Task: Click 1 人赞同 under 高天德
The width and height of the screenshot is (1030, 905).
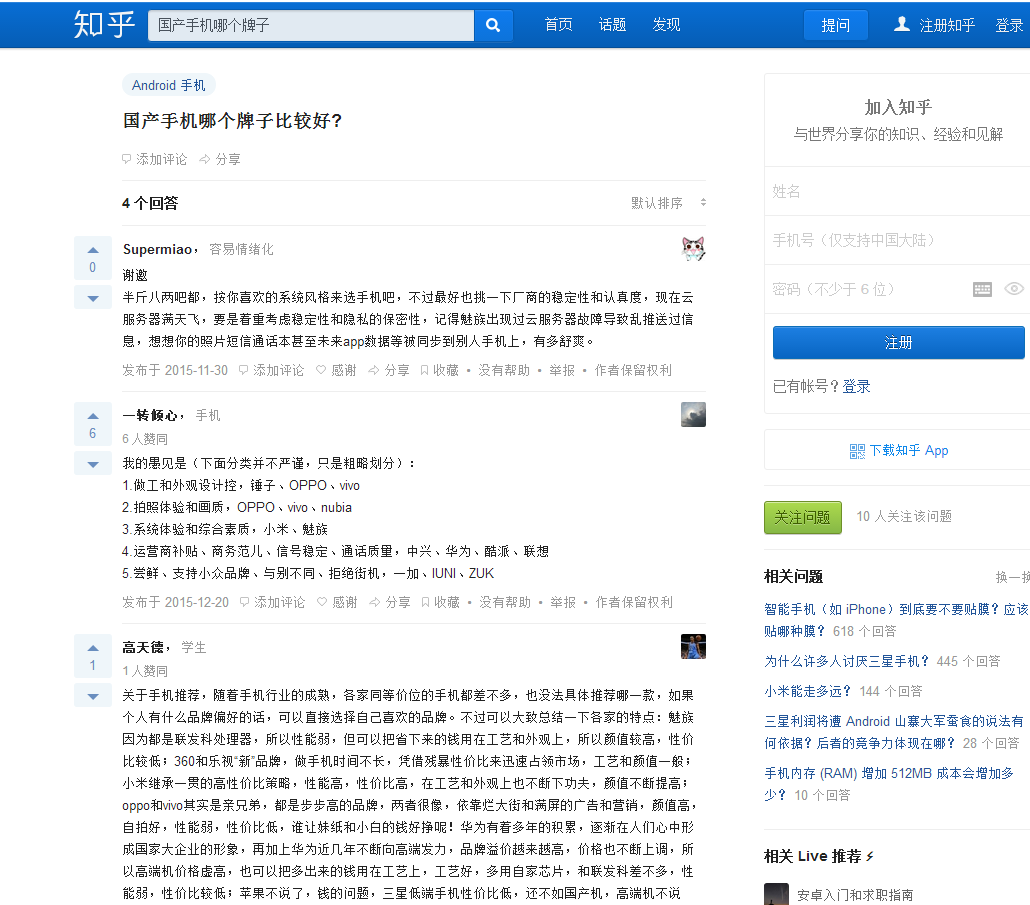Action: [145, 671]
